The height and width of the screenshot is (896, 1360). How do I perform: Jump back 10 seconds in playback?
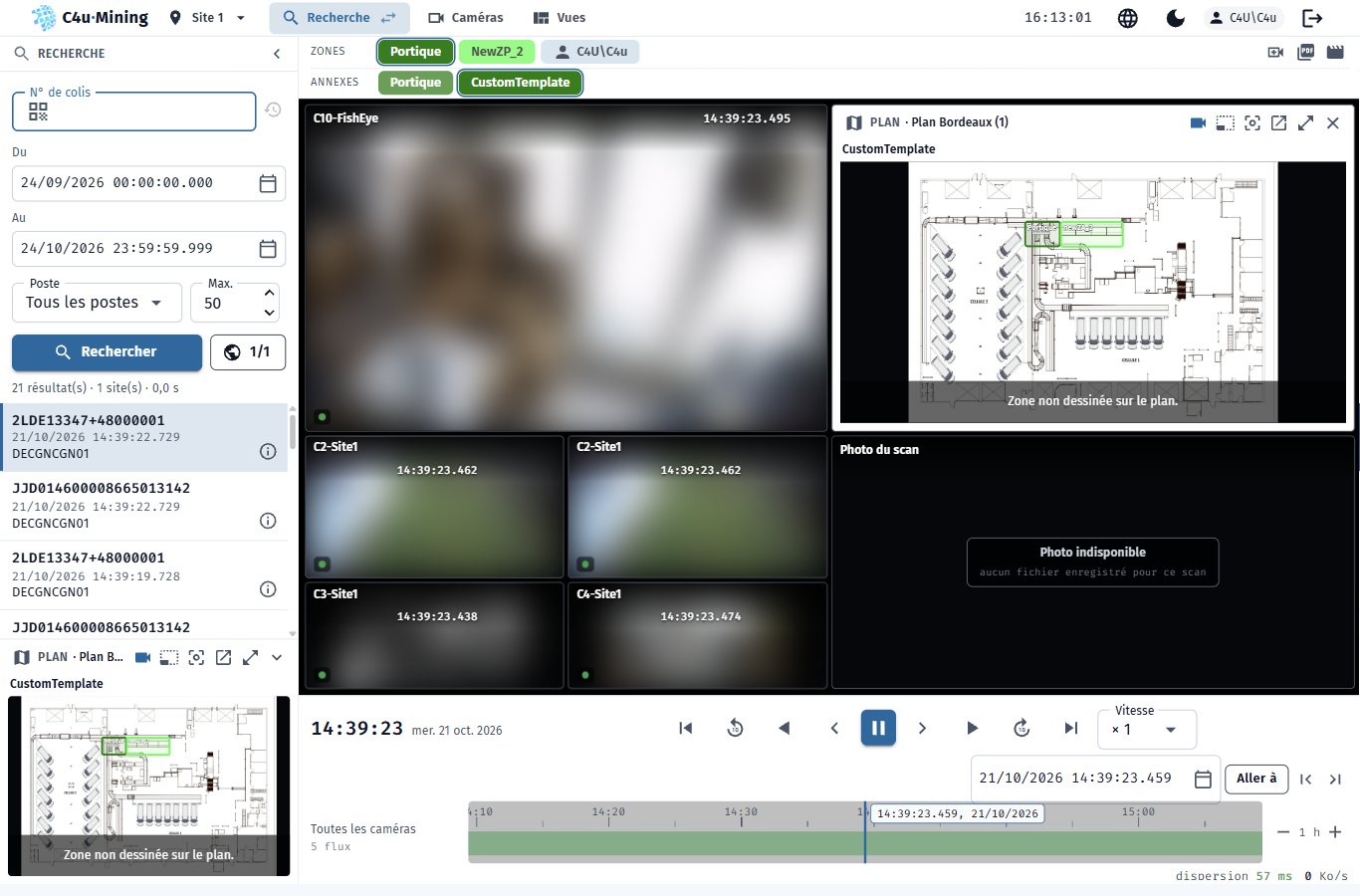point(736,728)
